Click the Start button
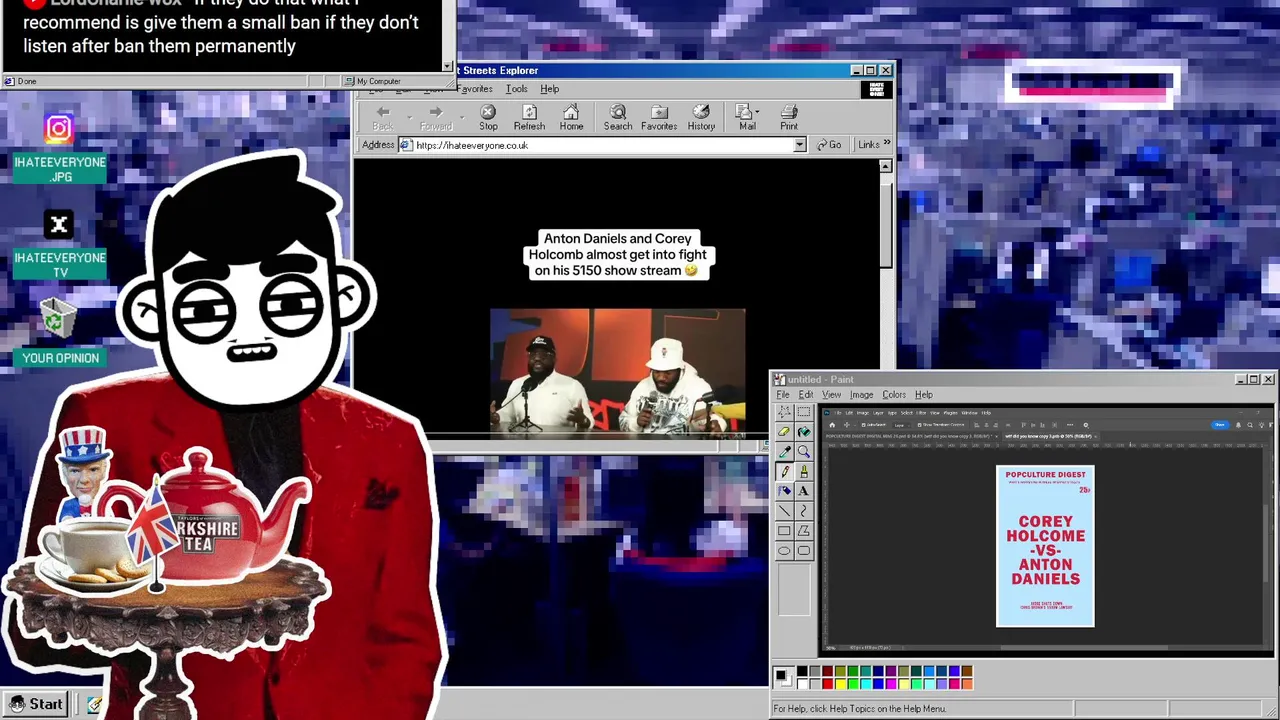1280x720 pixels. point(36,704)
